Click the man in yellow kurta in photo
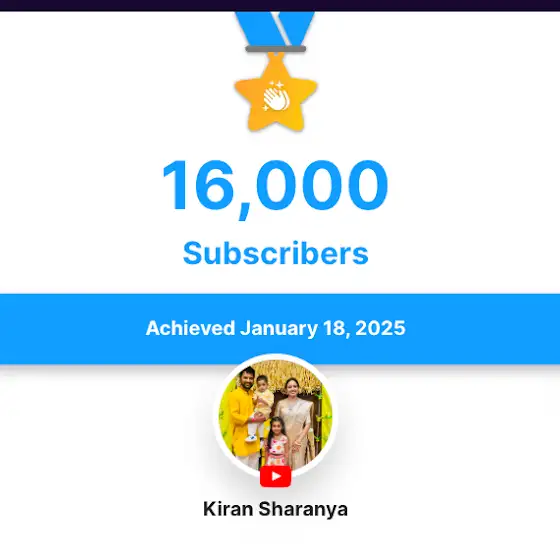The width and height of the screenshot is (560, 560). (243, 416)
